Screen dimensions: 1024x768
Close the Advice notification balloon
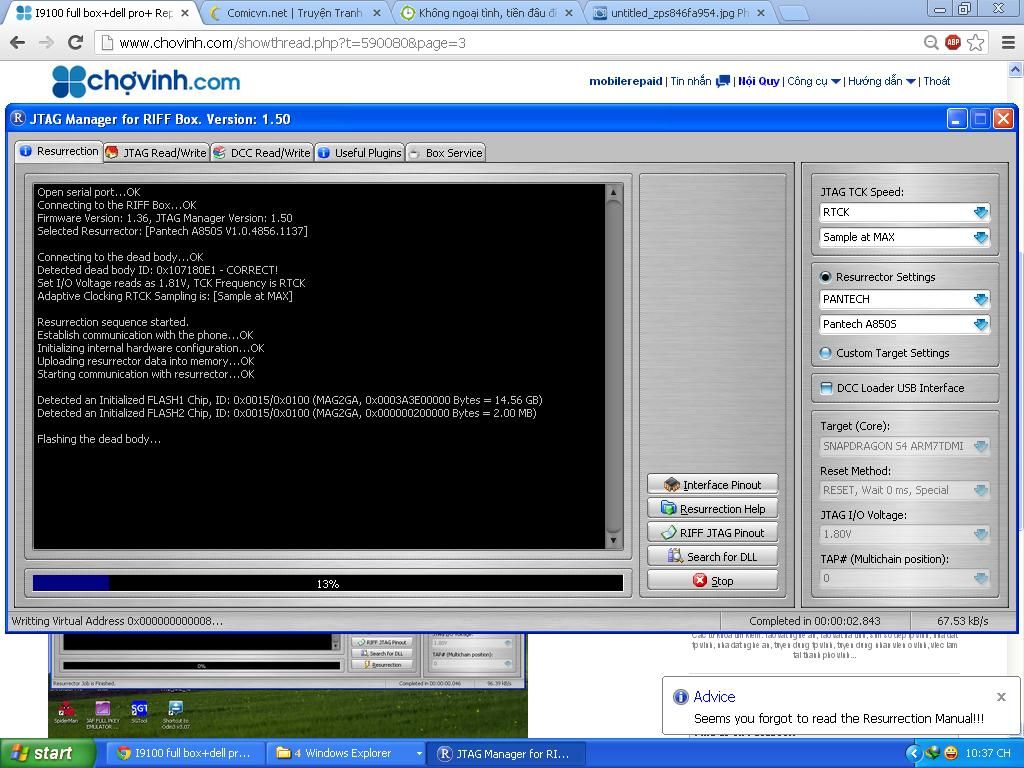[1001, 697]
